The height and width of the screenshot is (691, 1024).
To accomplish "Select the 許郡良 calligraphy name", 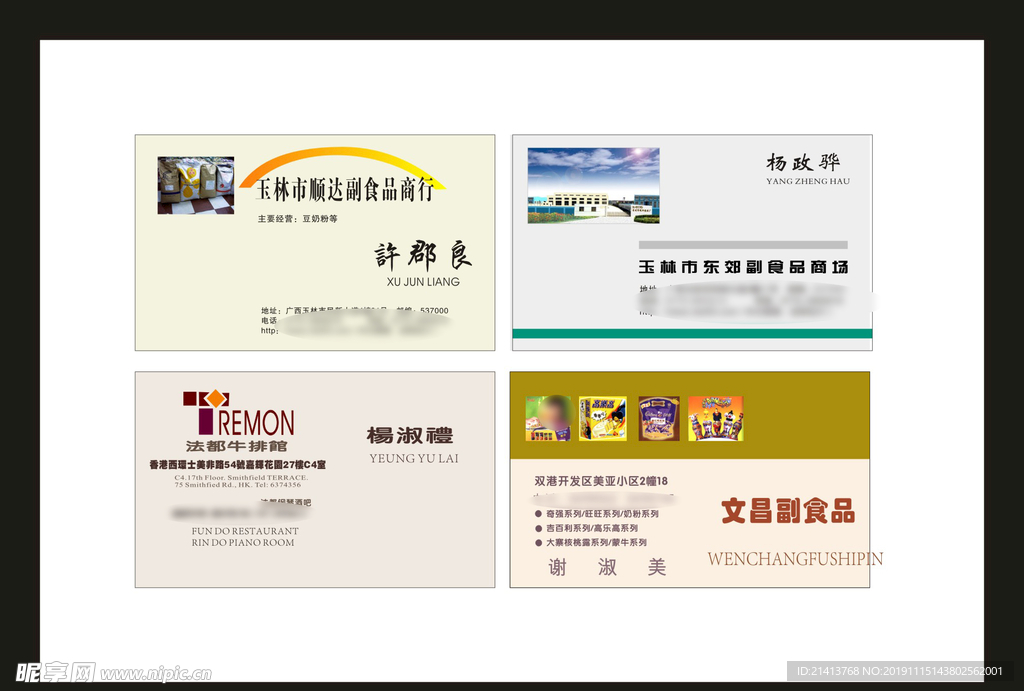I will tap(422, 256).
